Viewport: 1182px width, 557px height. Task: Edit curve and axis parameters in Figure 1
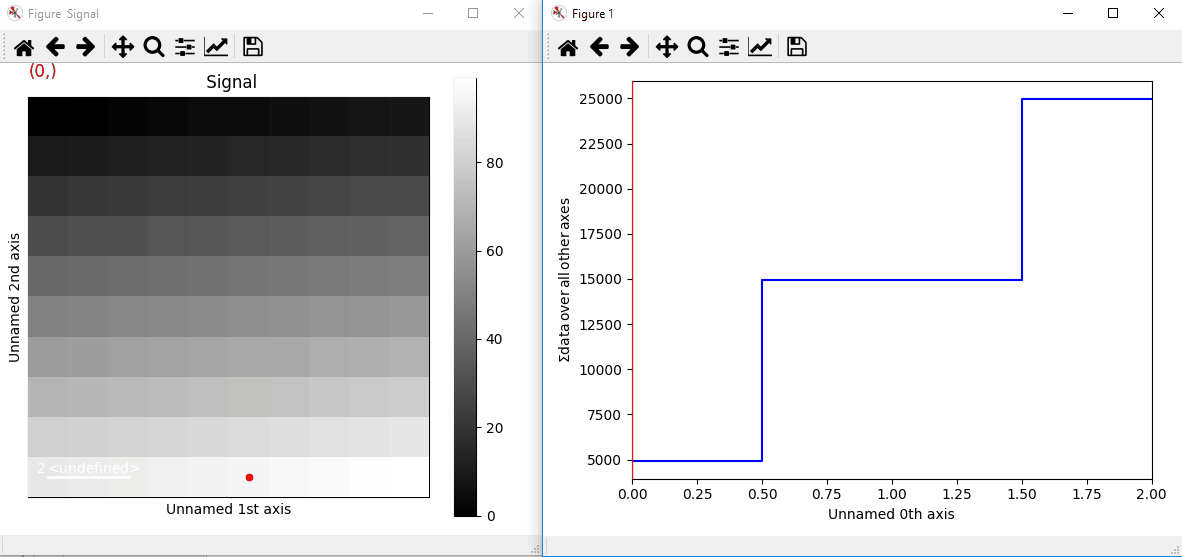[760, 47]
